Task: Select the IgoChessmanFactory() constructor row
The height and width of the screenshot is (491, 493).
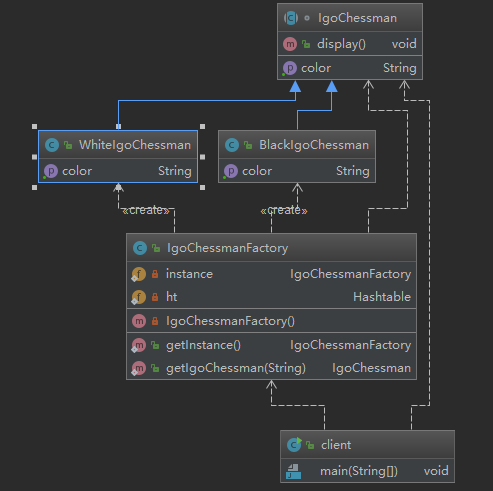Action: pyautogui.click(x=271, y=321)
